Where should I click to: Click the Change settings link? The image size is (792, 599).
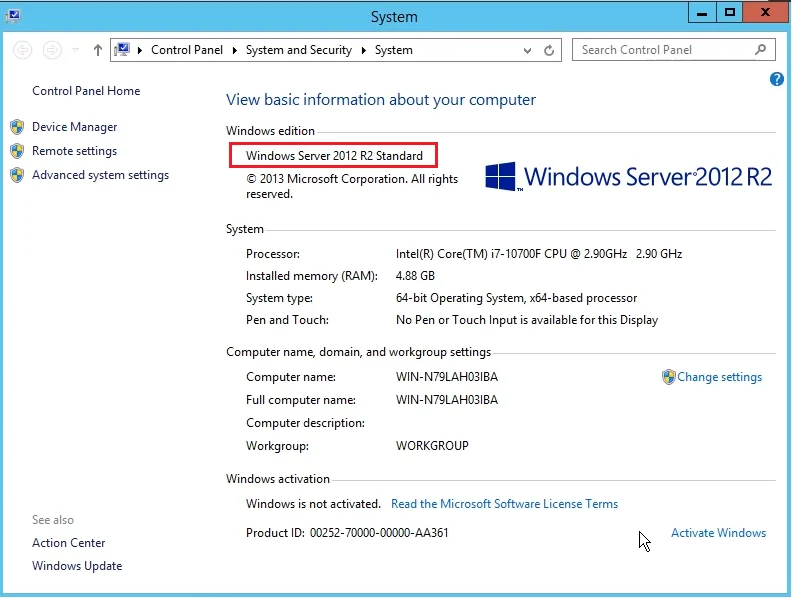[720, 377]
